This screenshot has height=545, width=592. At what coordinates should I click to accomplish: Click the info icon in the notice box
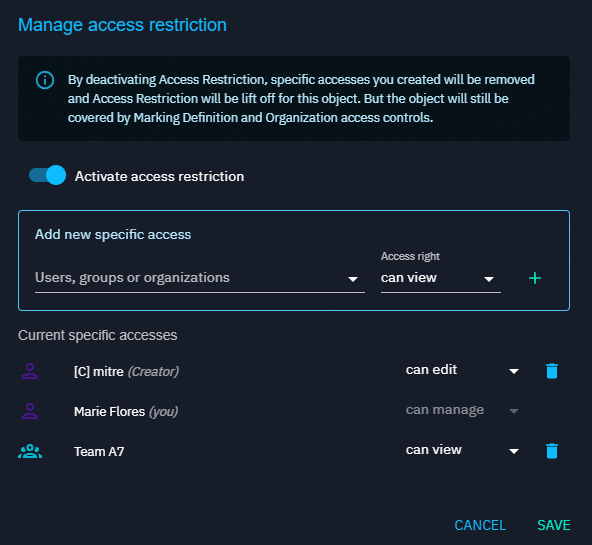(x=45, y=80)
